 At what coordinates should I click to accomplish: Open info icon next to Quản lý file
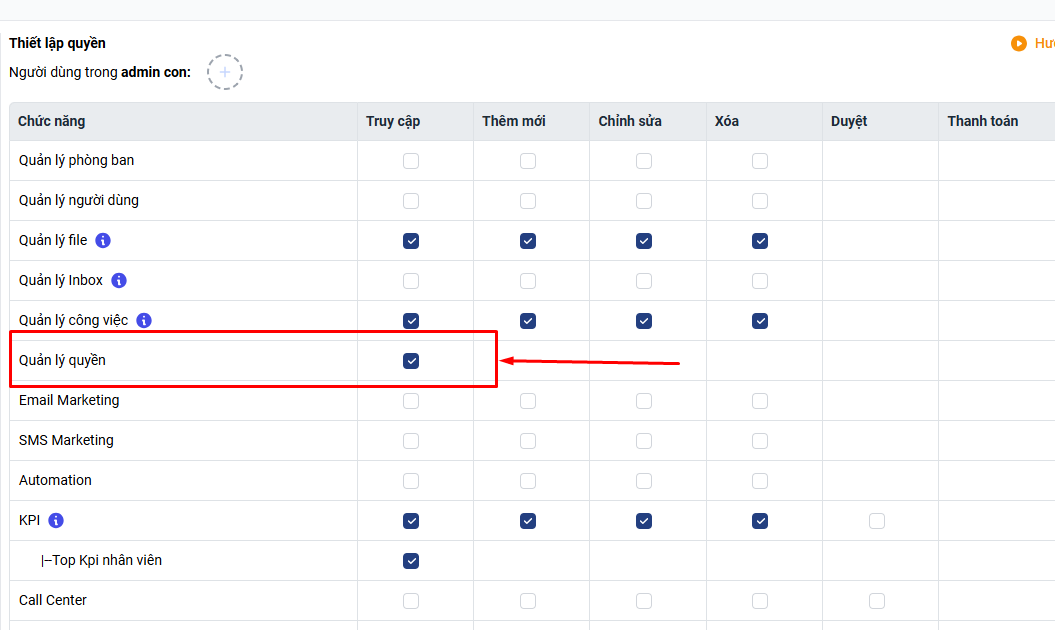tap(103, 241)
